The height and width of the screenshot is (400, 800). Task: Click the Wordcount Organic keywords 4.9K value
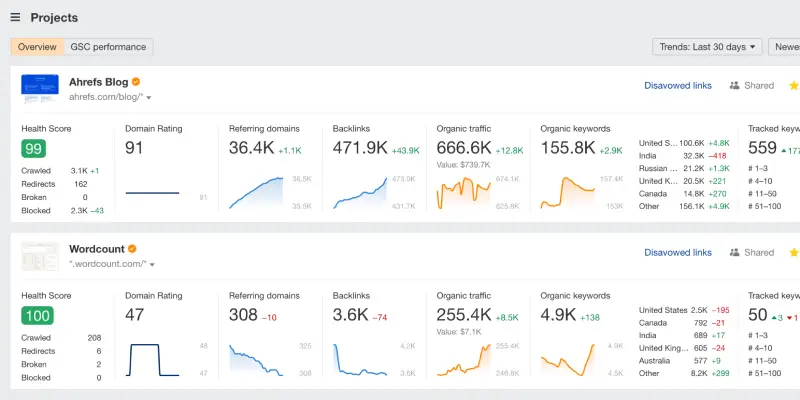pyautogui.click(x=558, y=315)
